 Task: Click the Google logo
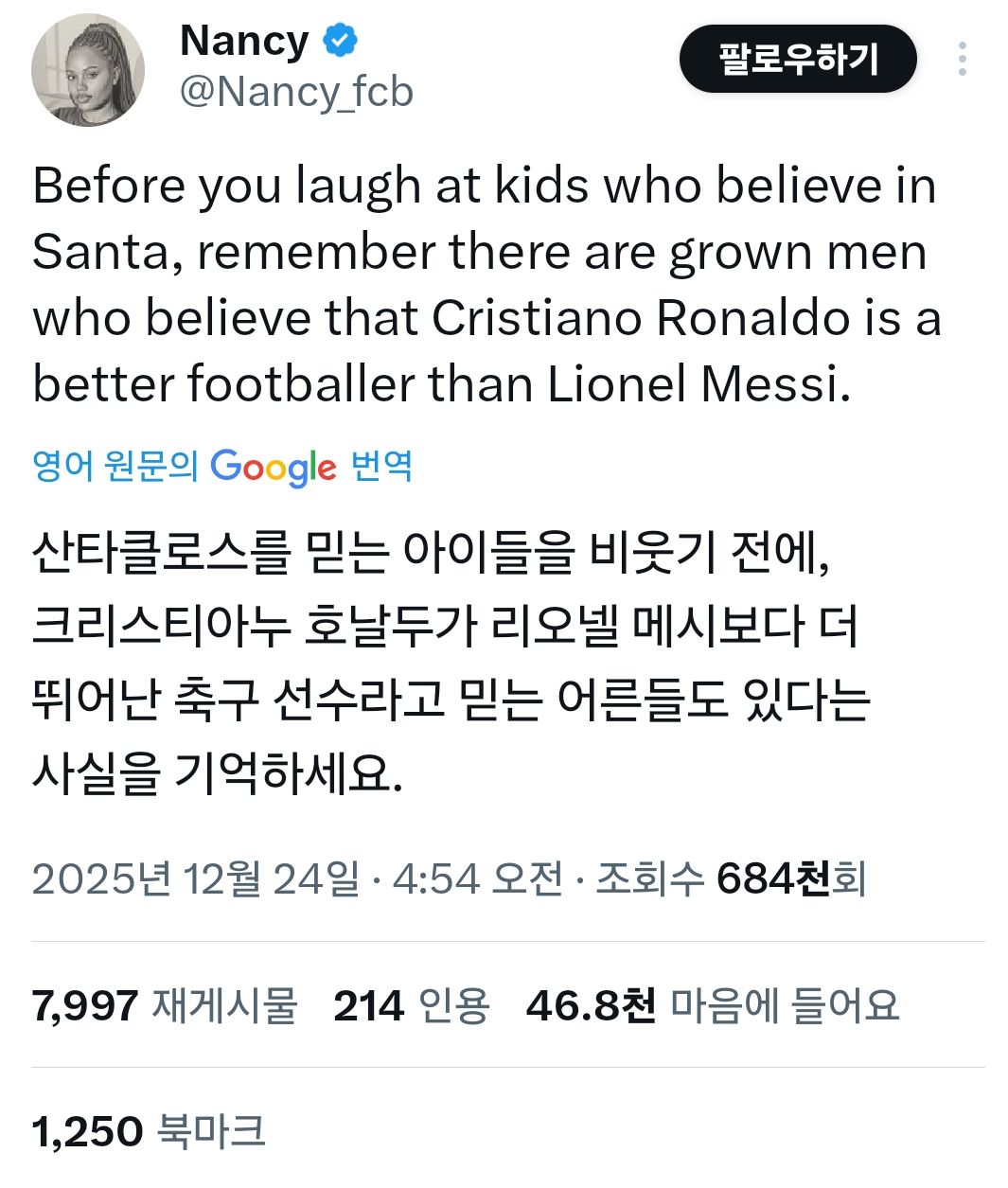(x=273, y=467)
